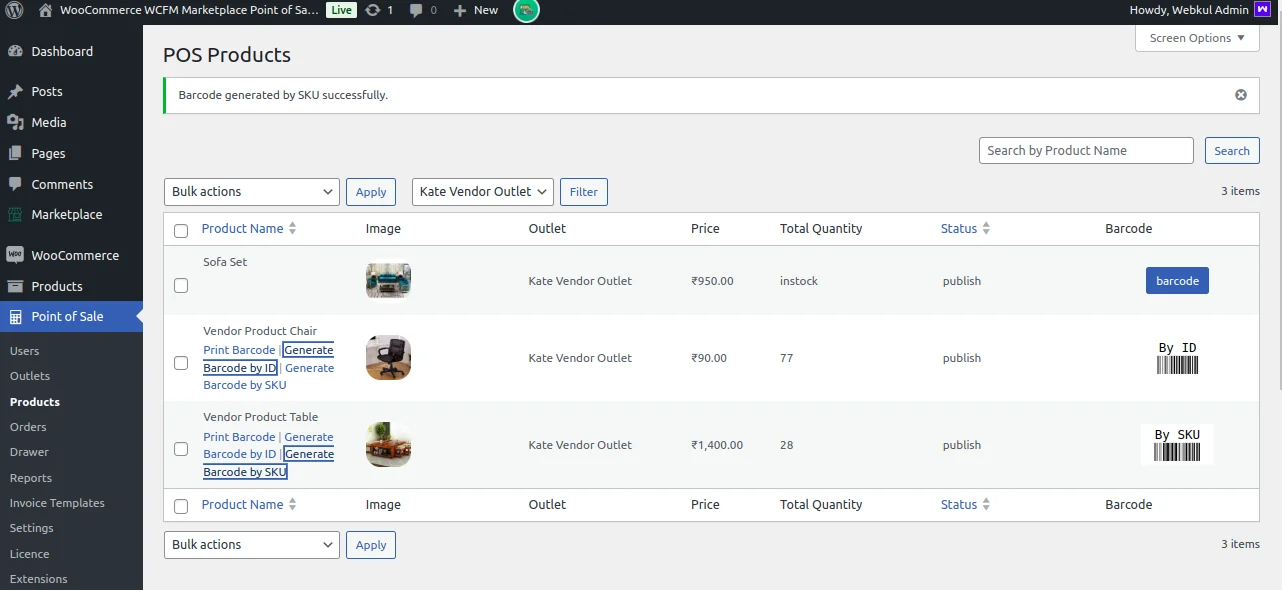Click Print Barcode link for Vendor Product Table
Image resolution: width=1282 pixels, height=590 pixels.
239,437
